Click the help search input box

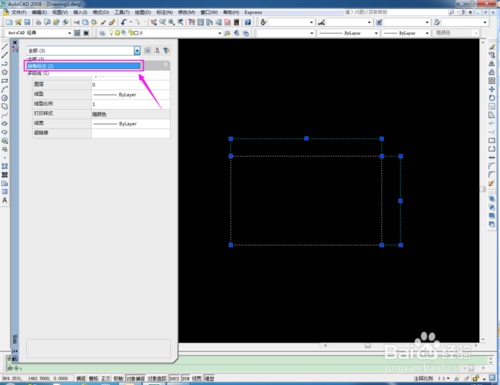395,12
